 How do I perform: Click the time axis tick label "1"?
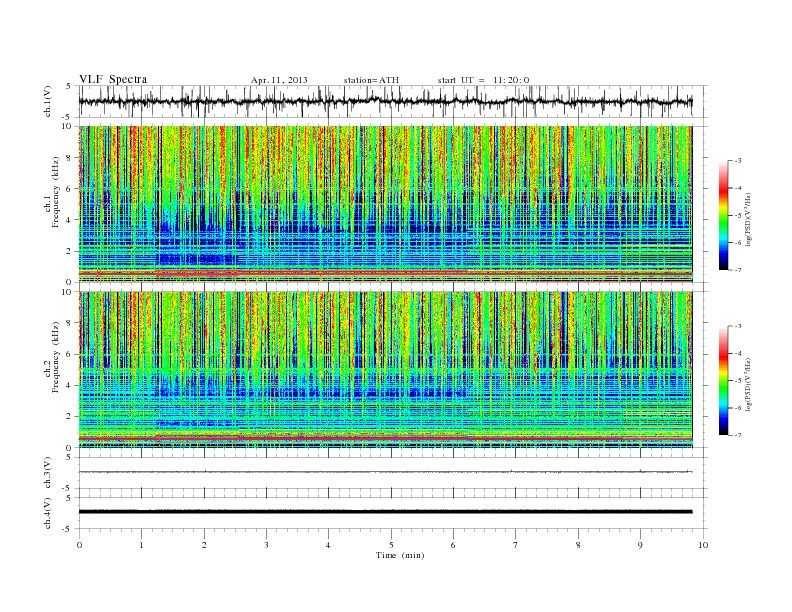[x=141, y=545]
